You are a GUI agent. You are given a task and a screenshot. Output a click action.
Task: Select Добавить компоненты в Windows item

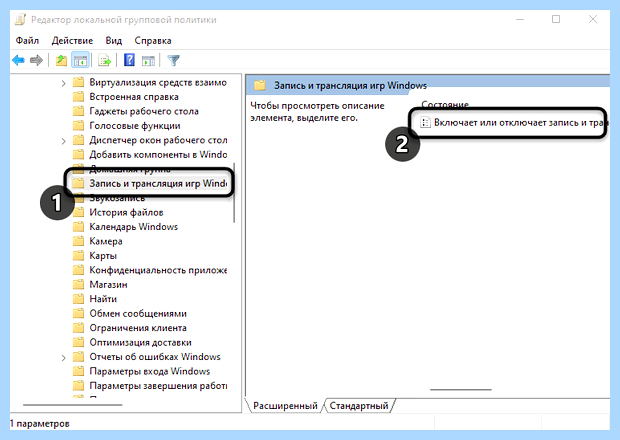click(158, 154)
